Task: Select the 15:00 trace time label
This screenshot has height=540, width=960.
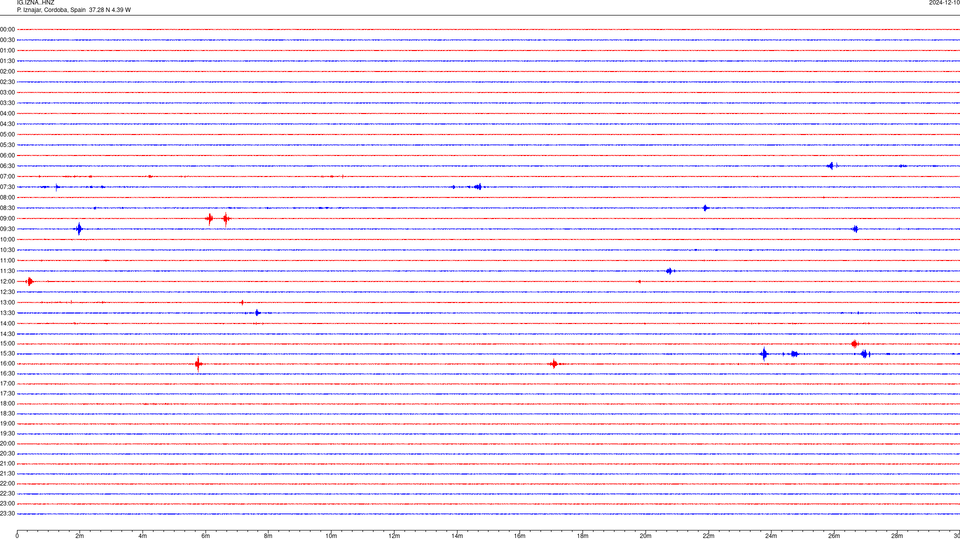Action: [7, 344]
